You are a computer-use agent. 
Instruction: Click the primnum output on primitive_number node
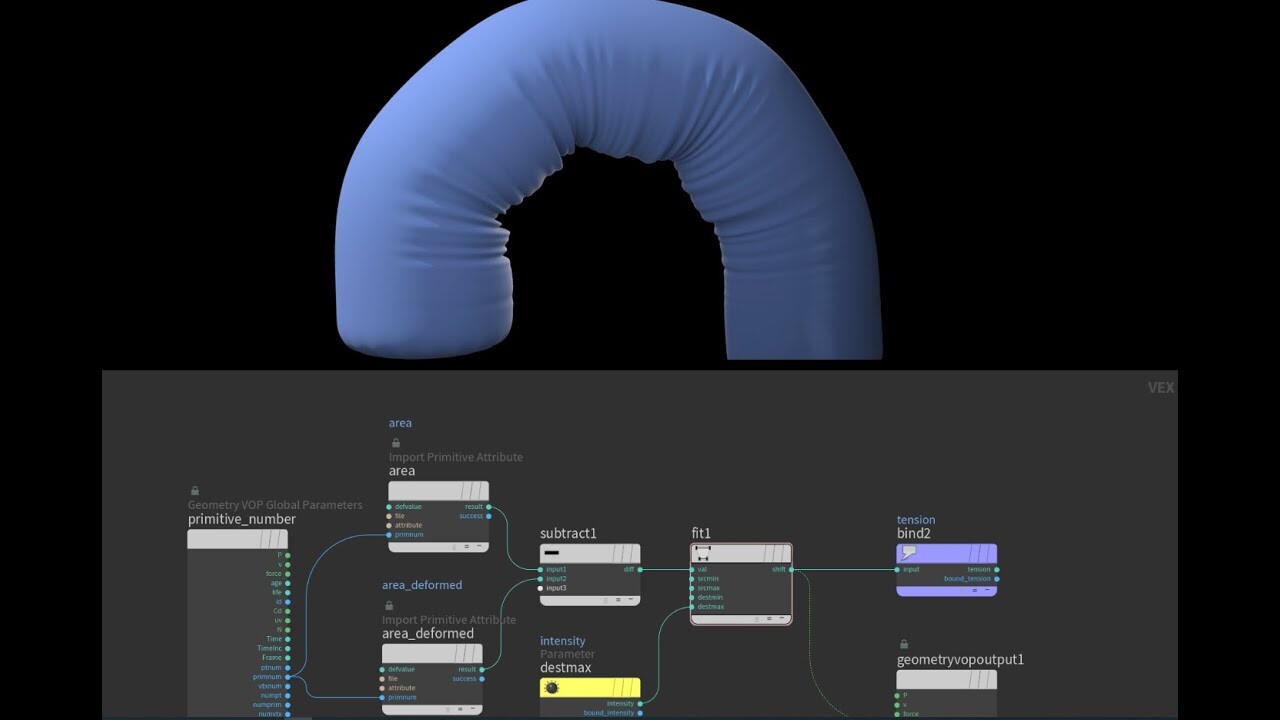pos(288,676)
